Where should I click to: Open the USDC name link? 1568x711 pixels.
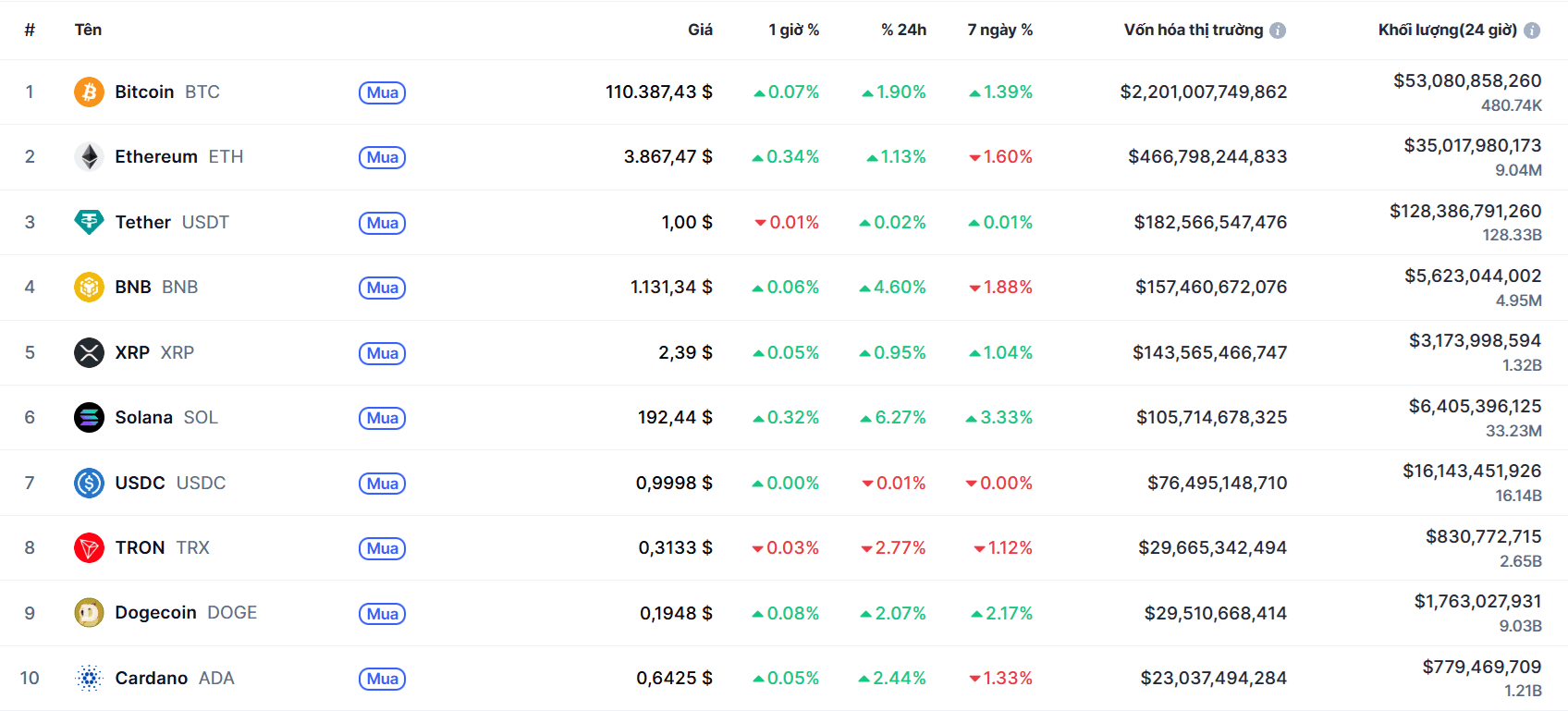(170, 483)
